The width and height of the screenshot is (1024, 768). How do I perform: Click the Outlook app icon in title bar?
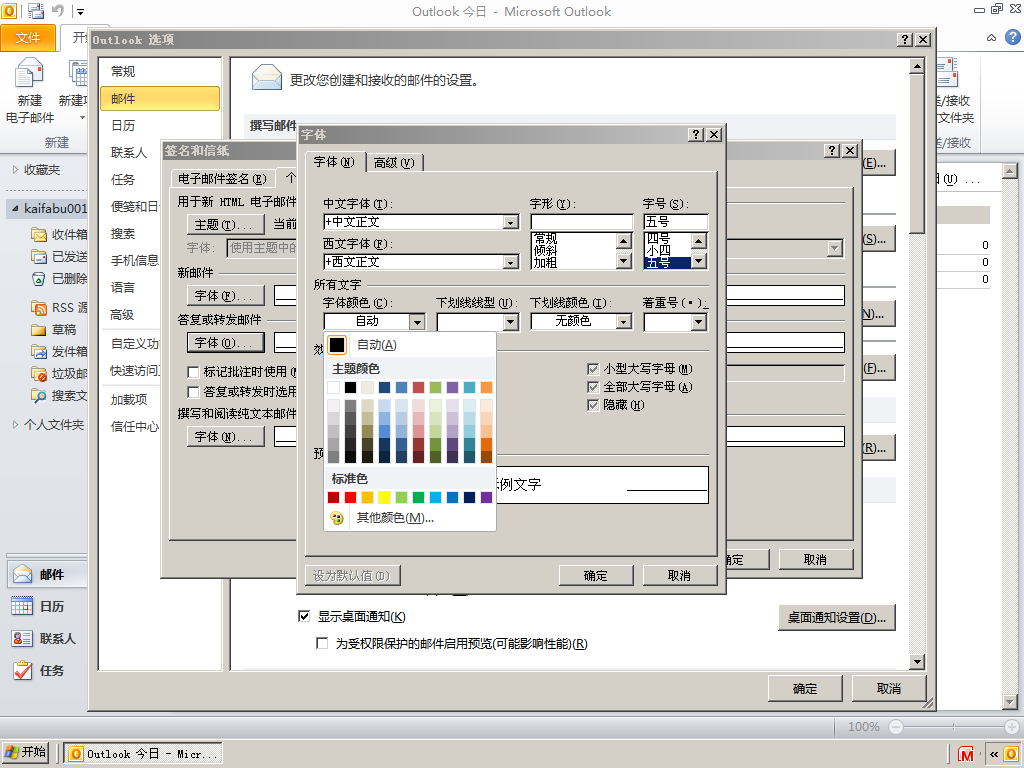pos(9,10)
